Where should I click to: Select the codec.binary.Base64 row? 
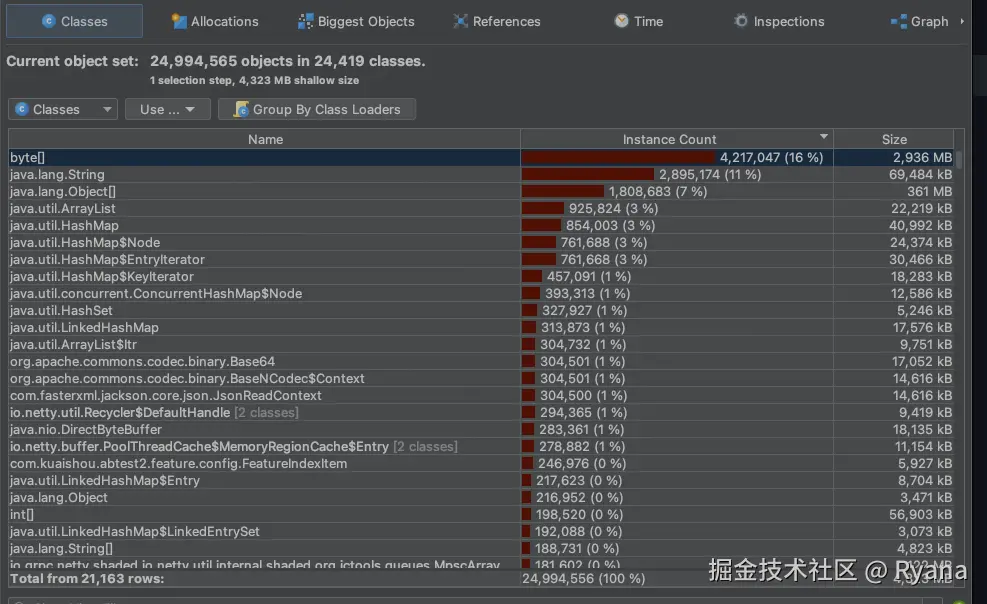tap(482, 361)
